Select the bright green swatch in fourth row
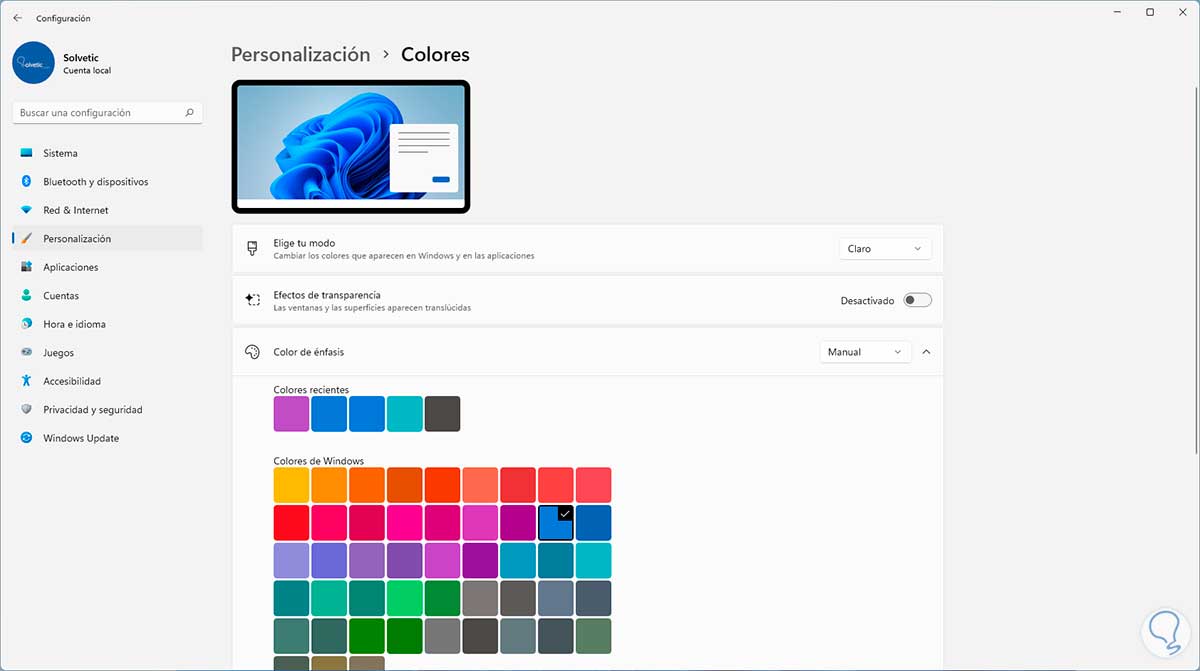1200x671 pixels. click(405, 599)
